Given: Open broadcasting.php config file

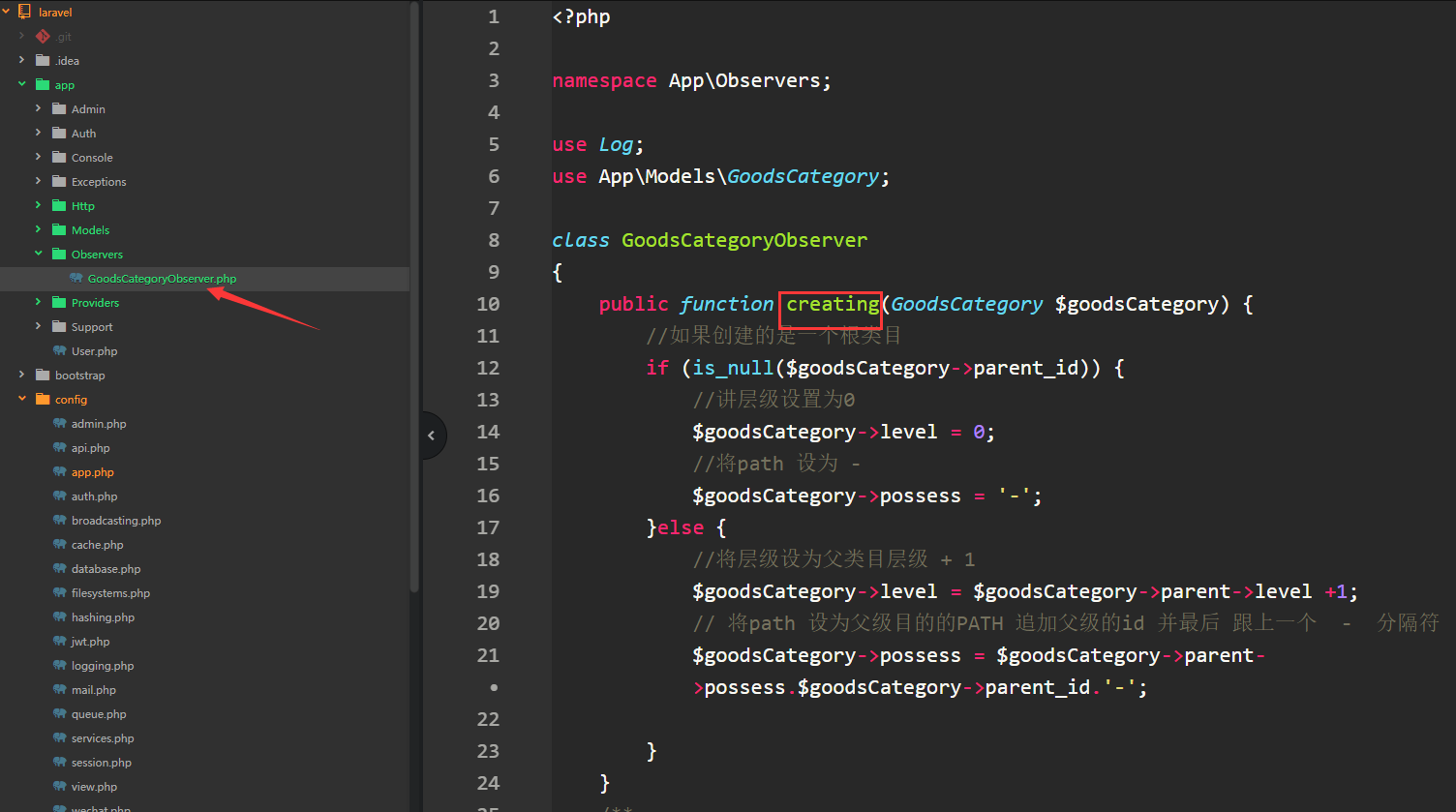Looking at the screenshot, I should pyautogui.click(x=116, y=521).
